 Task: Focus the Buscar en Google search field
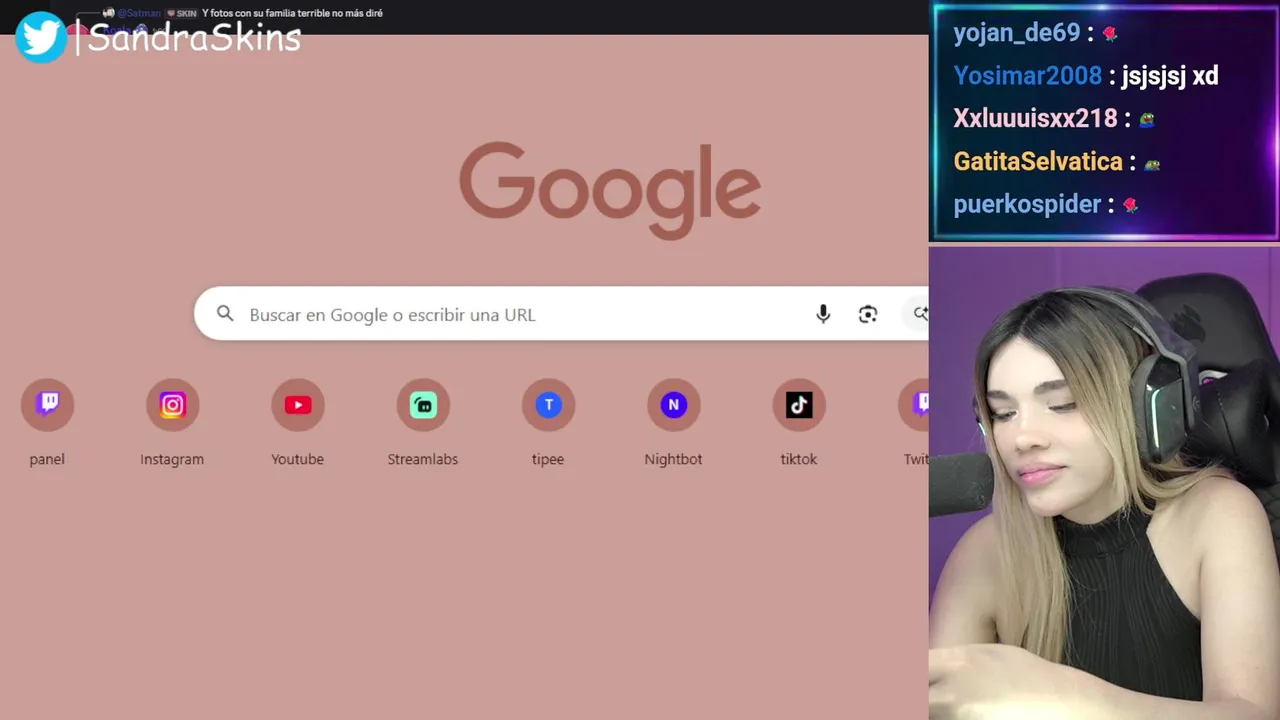561,314
